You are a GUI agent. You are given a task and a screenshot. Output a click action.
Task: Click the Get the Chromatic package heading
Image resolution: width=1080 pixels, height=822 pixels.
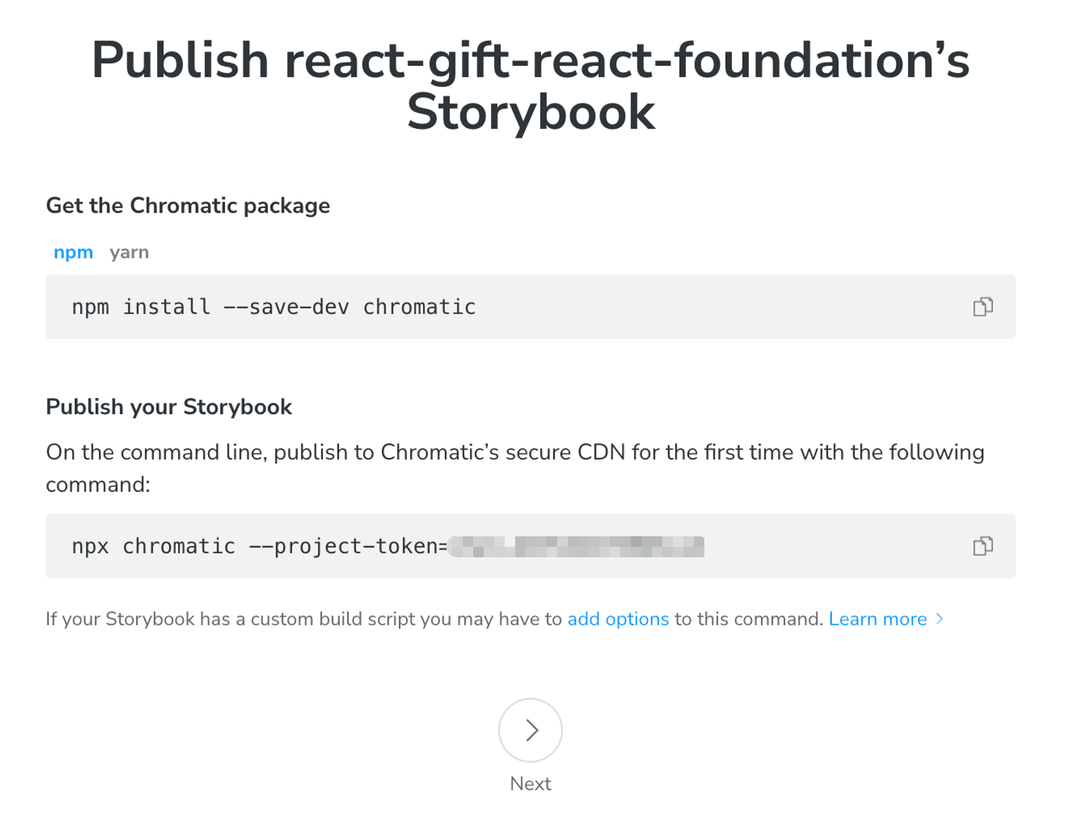pyautogui.click(x=188, y=206)
